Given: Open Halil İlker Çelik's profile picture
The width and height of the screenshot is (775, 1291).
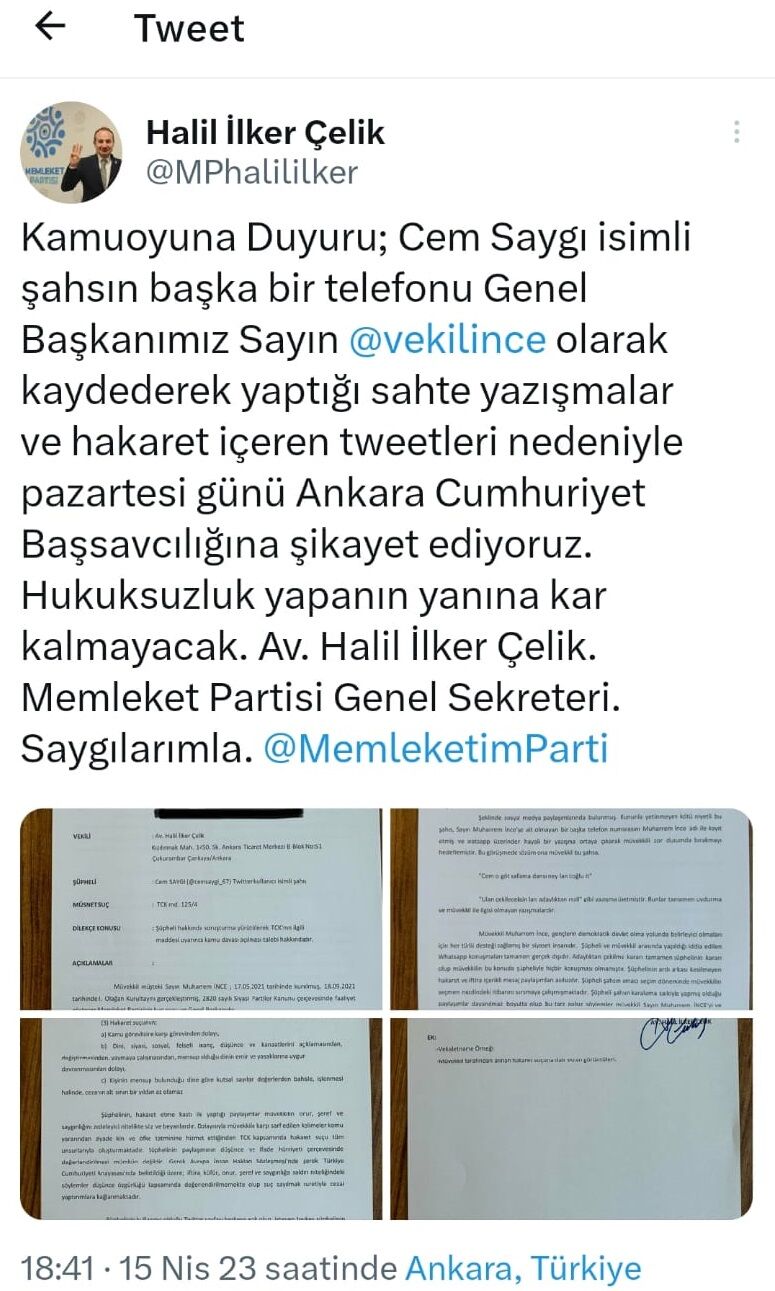Looking at the screenshot, I should click(71, 152).
